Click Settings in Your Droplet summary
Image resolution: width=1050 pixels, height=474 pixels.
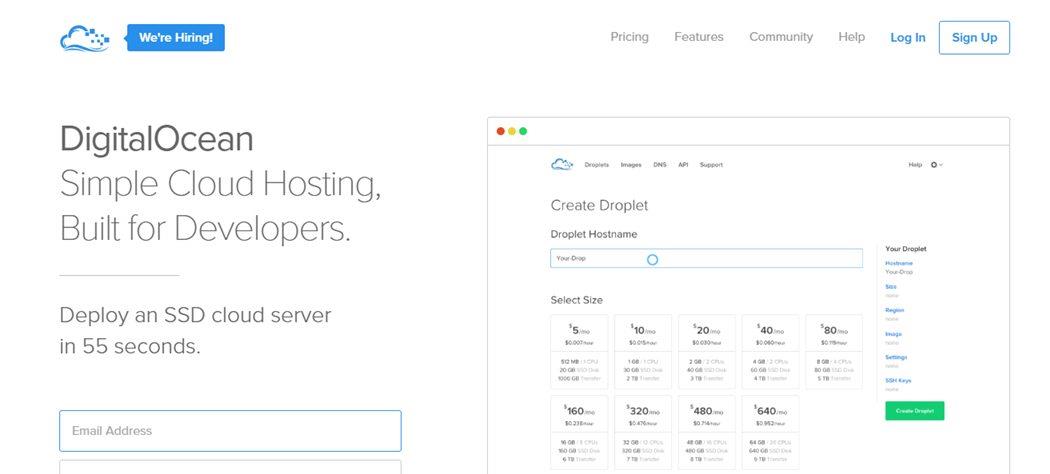pyautogui.click(x=896, y=357)
